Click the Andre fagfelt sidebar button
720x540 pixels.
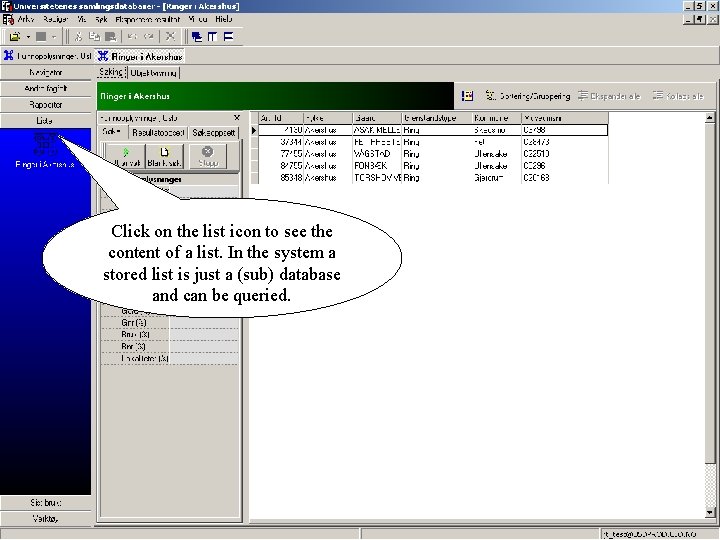point(45,88)
